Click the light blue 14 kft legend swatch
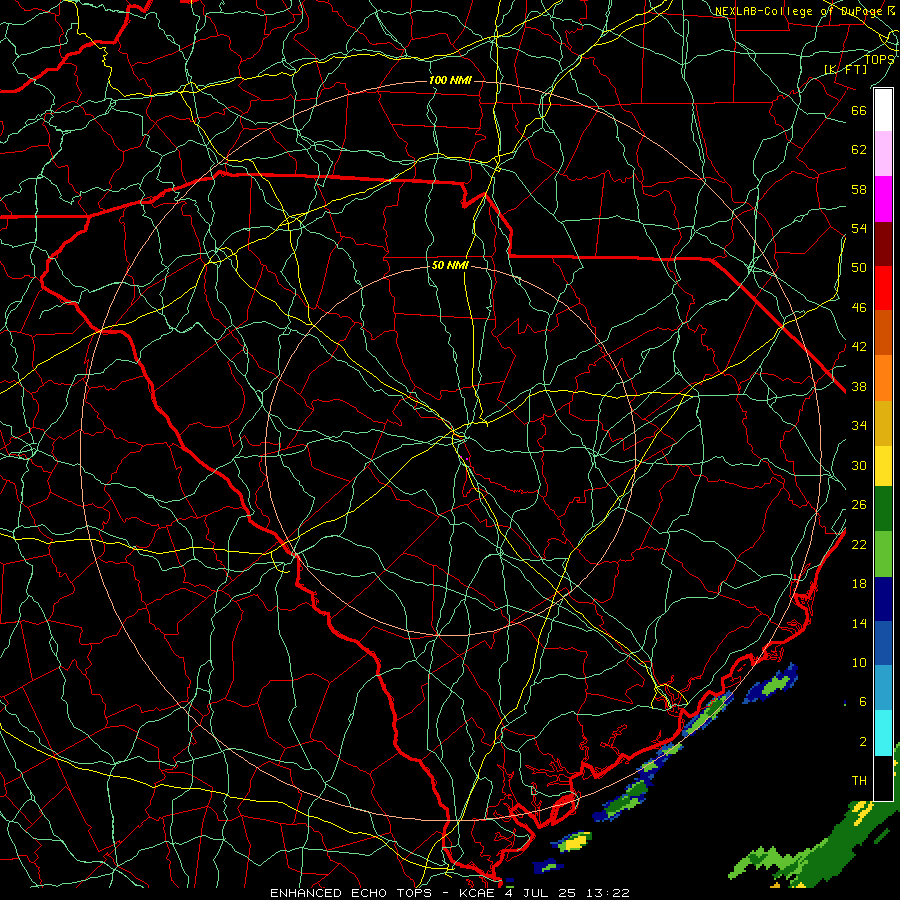This screenshot has height=900, width=900. pos(883,688)
